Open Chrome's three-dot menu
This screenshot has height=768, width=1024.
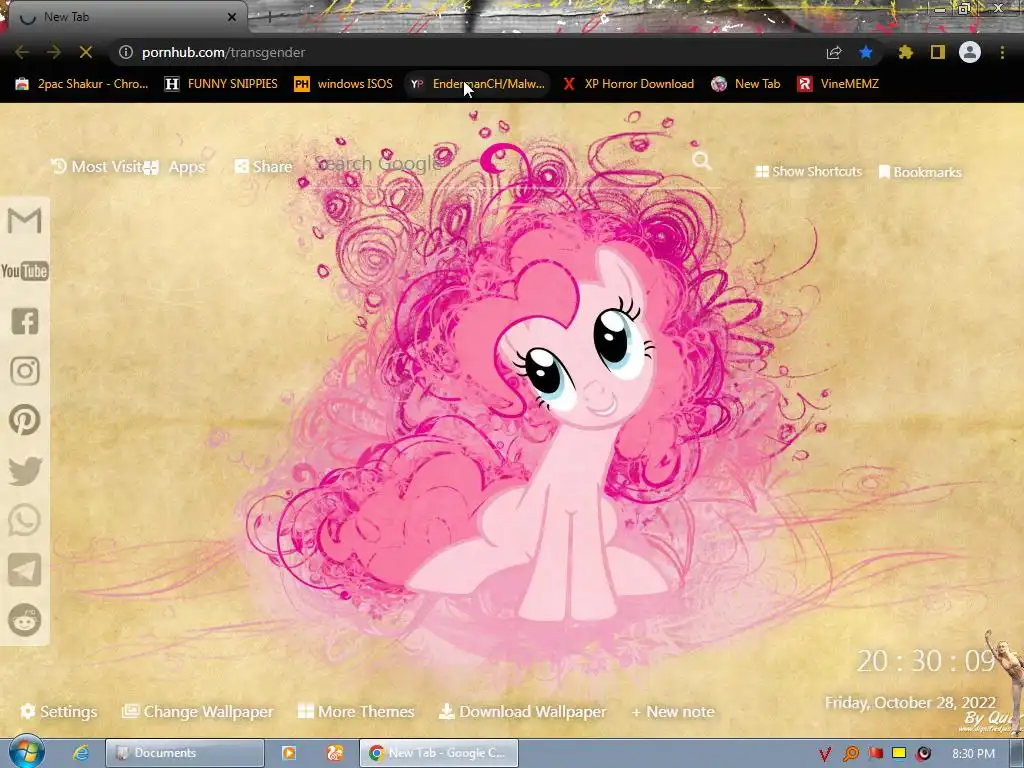point(1002,52)
